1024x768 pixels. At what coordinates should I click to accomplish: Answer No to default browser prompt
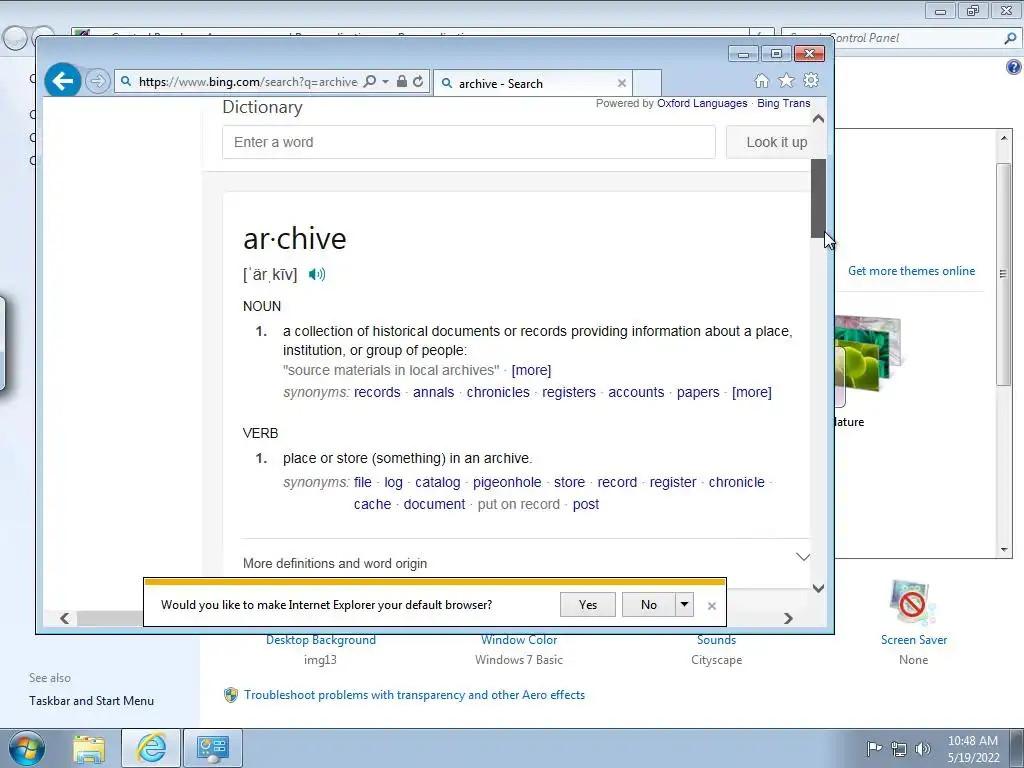click(648, 605)
